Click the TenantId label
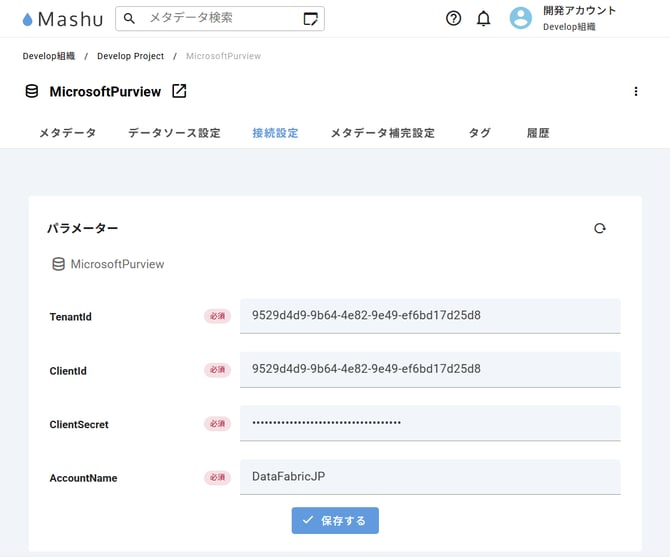670x557 pixels. 71,317
